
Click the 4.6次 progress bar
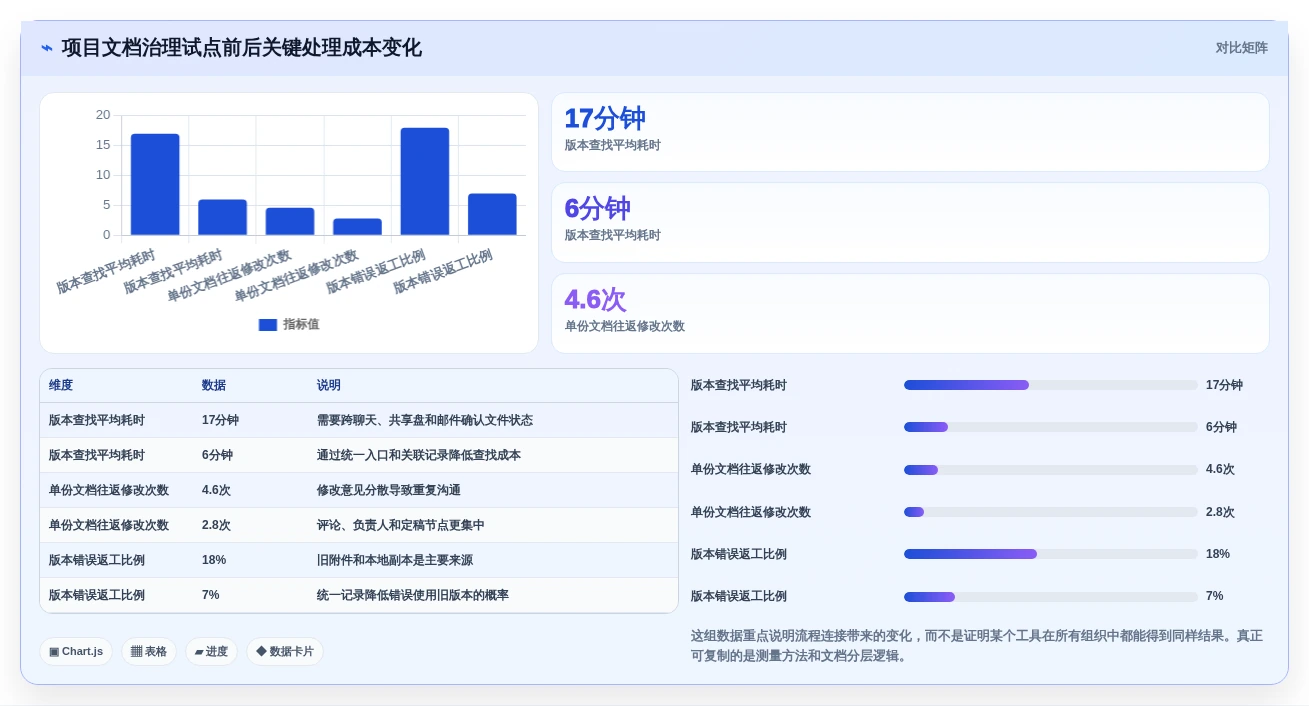click(1050, 470)
